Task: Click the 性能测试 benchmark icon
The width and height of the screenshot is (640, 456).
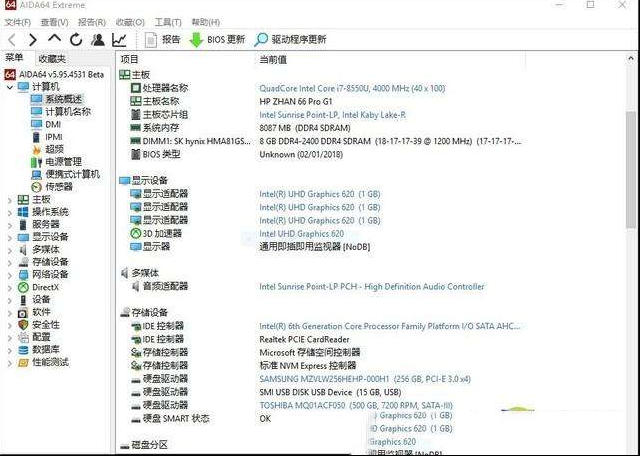Action: tap(23, 363)
